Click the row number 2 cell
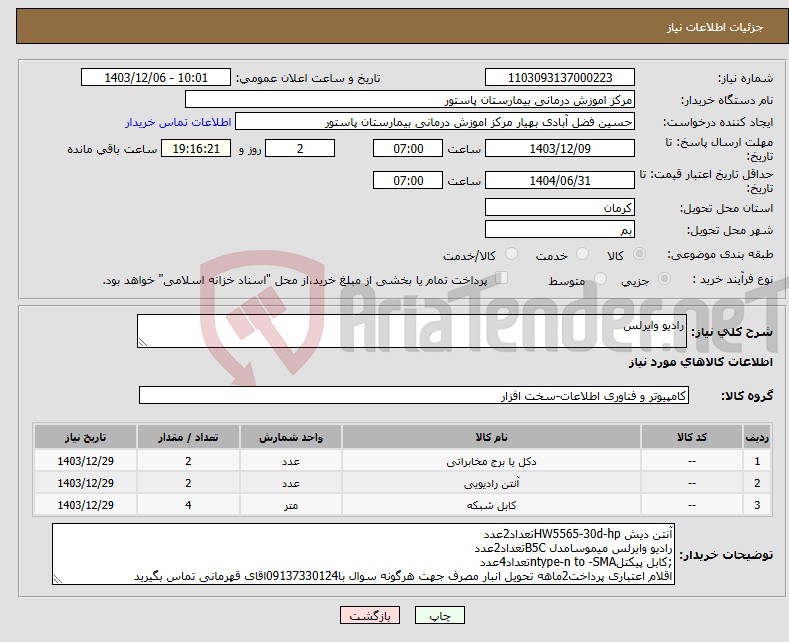Screen dimensions: 789x642 click(x=757, y=483)
